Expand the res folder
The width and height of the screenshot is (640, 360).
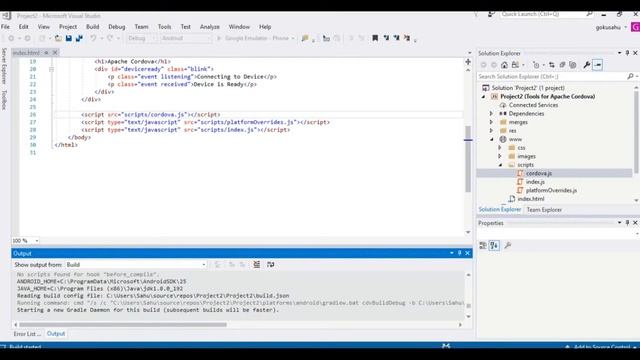(491, 131)
